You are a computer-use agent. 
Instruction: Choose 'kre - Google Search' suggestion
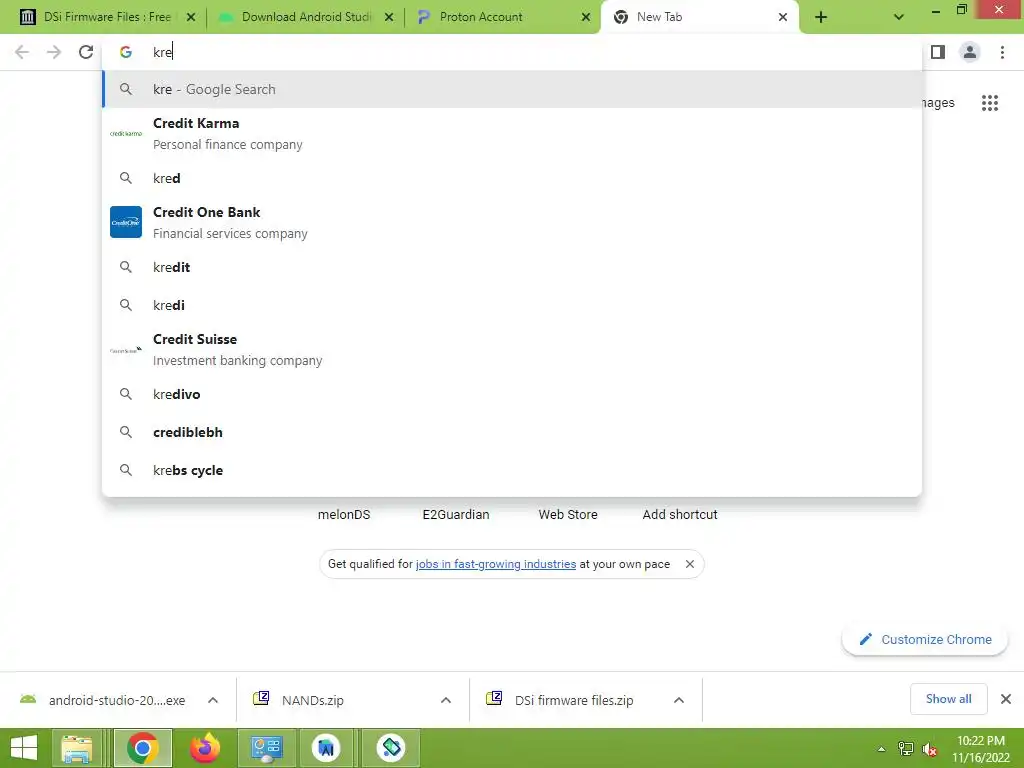tap(512, 89)
